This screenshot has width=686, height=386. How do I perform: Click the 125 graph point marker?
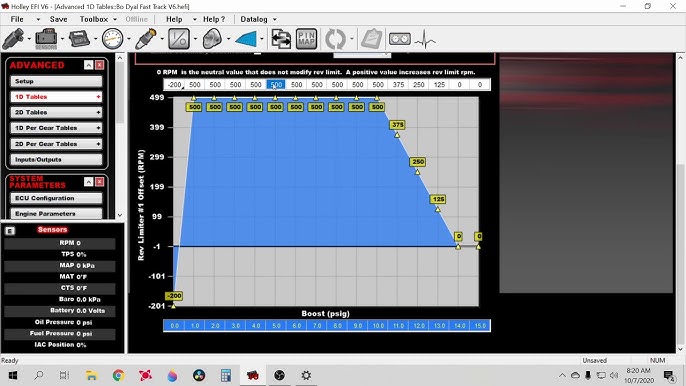438,209
